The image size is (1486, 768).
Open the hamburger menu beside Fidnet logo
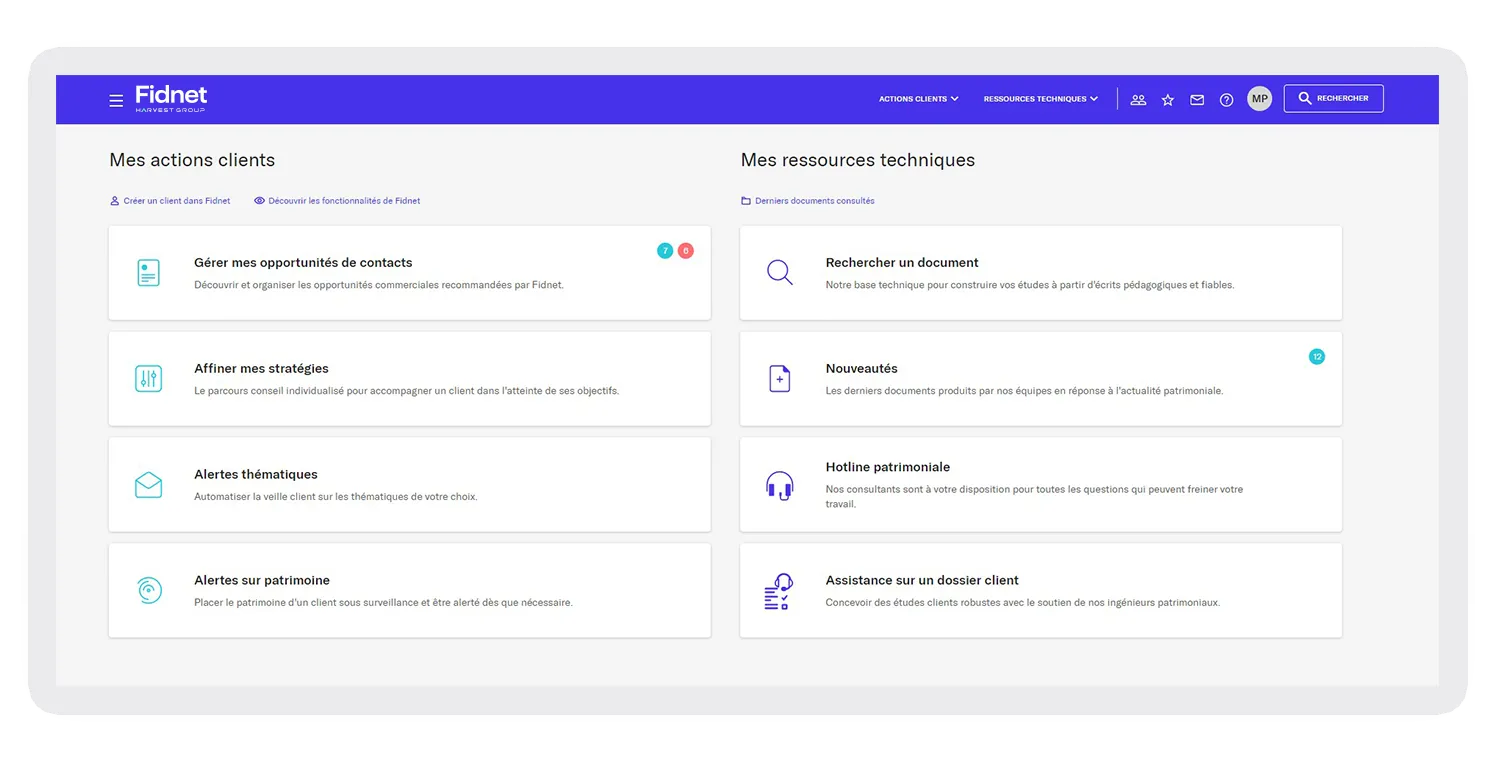[116, 100]
